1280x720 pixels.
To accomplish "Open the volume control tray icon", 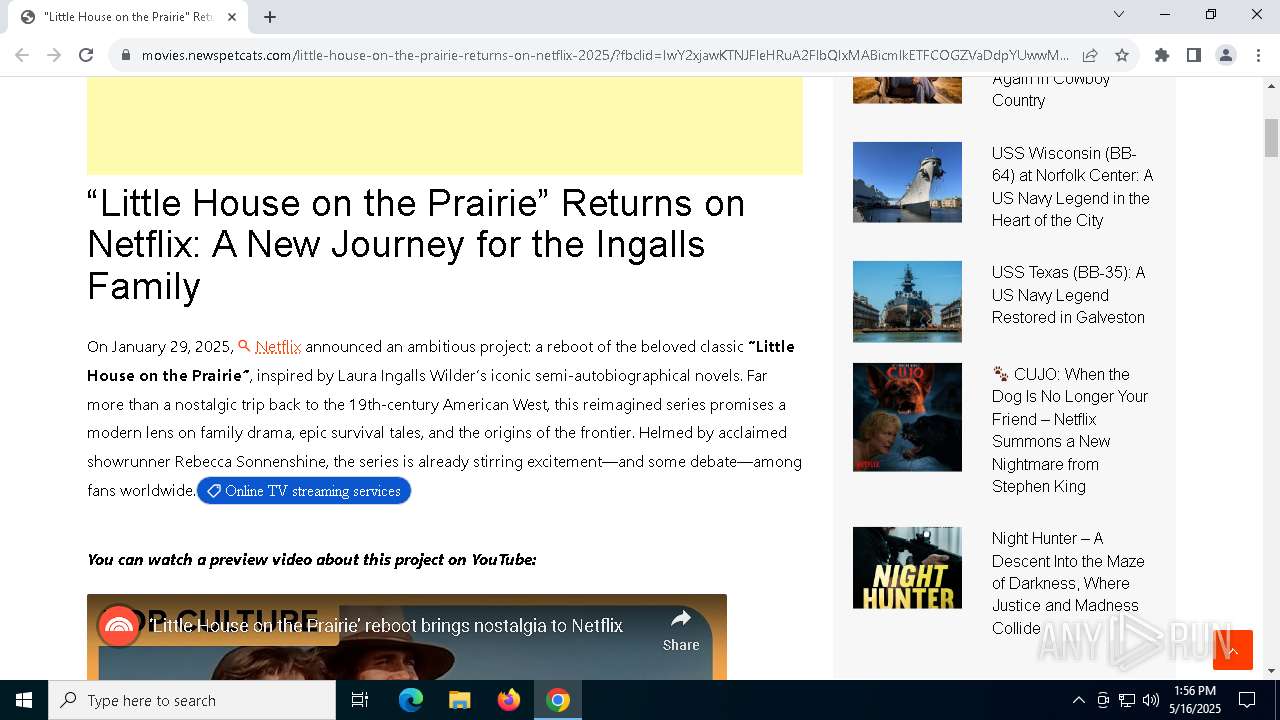I will (x=1151, y=700).
